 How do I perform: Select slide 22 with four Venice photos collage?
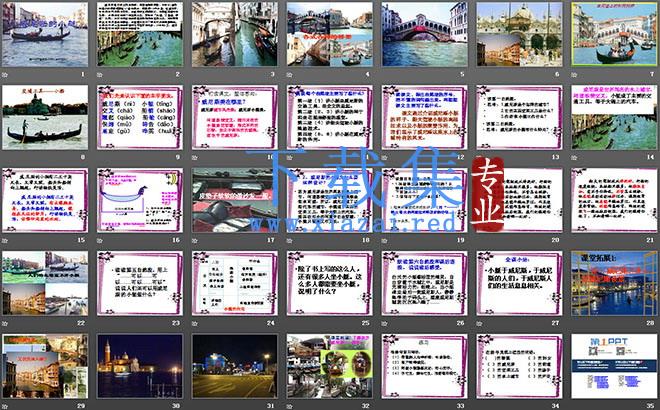click(x=45, y=283)
